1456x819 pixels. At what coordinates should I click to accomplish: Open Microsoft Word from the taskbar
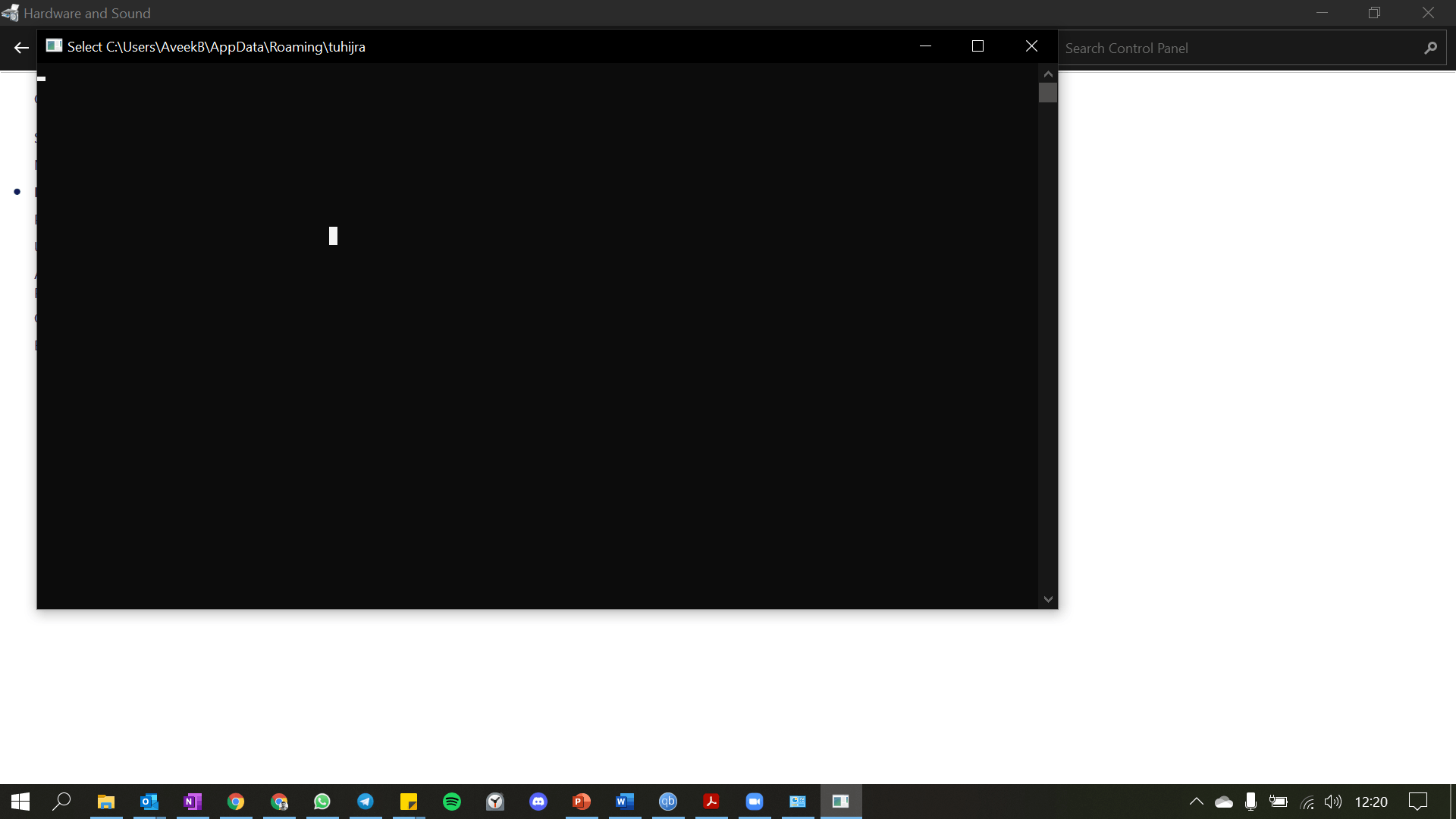pos(625,802)
